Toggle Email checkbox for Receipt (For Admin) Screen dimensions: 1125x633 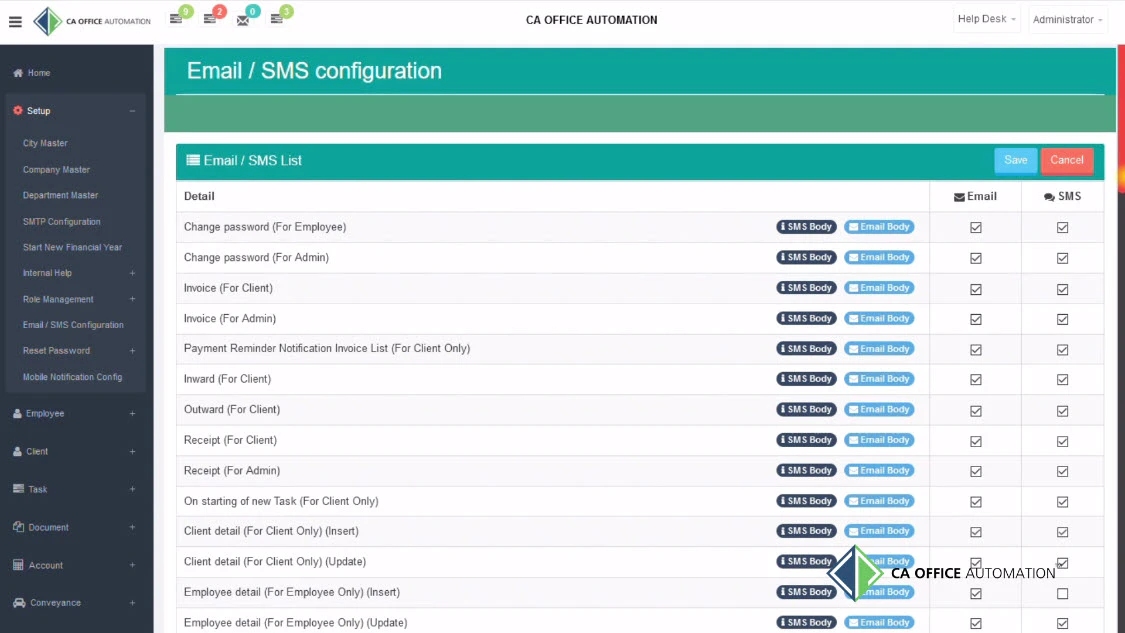click(x=975, y=471)
